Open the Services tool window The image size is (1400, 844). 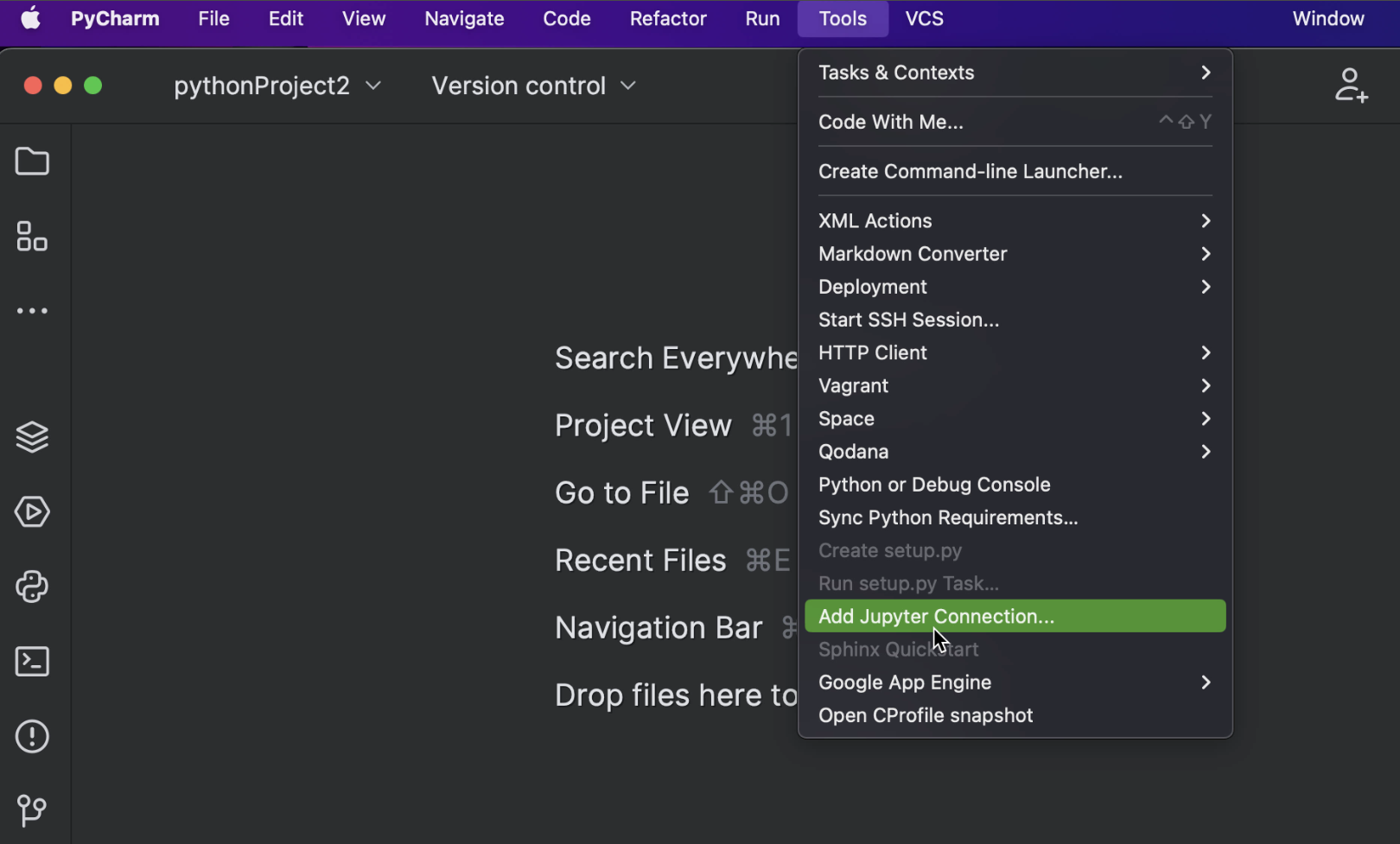[32, 437]
